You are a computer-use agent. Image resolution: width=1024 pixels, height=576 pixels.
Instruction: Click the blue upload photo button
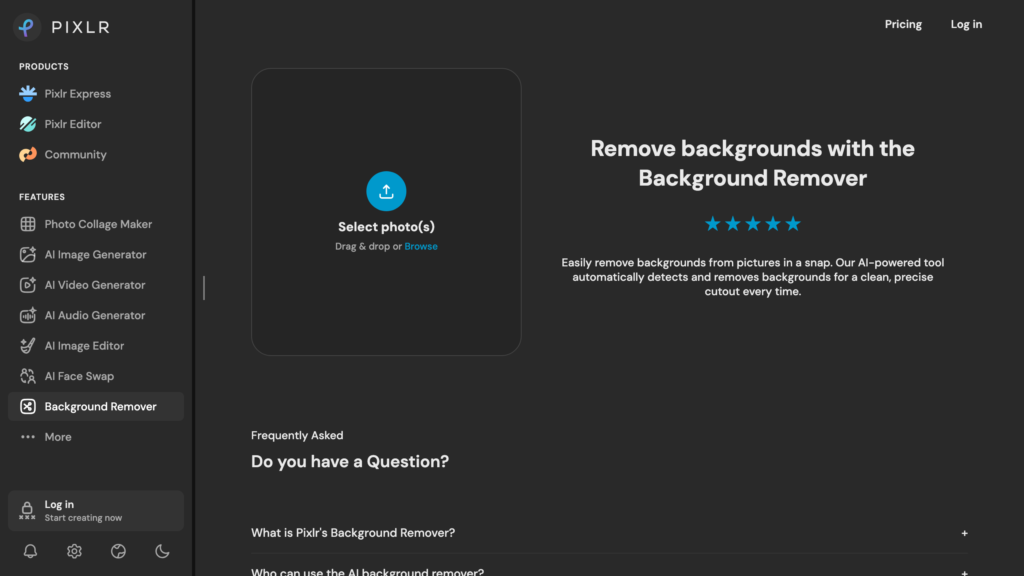click(x=386, y=191)
